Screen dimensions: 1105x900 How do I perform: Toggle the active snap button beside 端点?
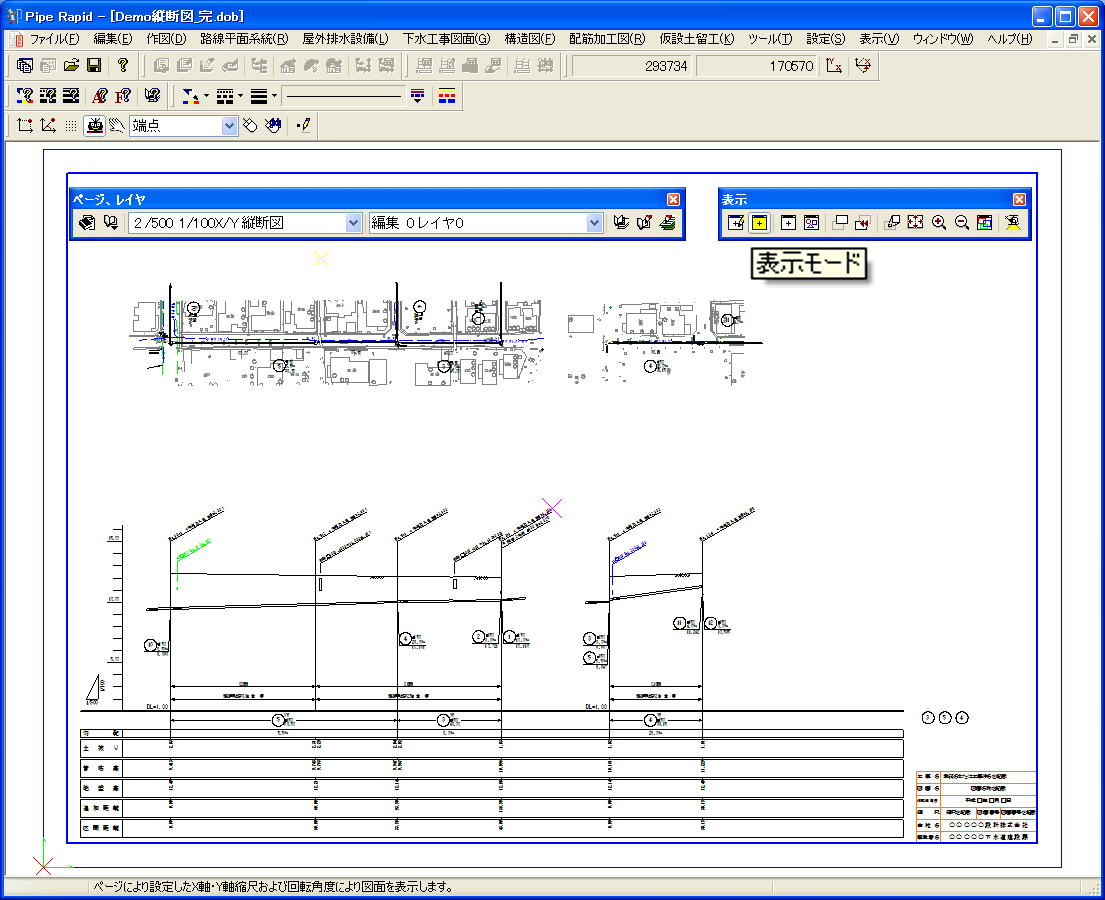coord(95,126)
